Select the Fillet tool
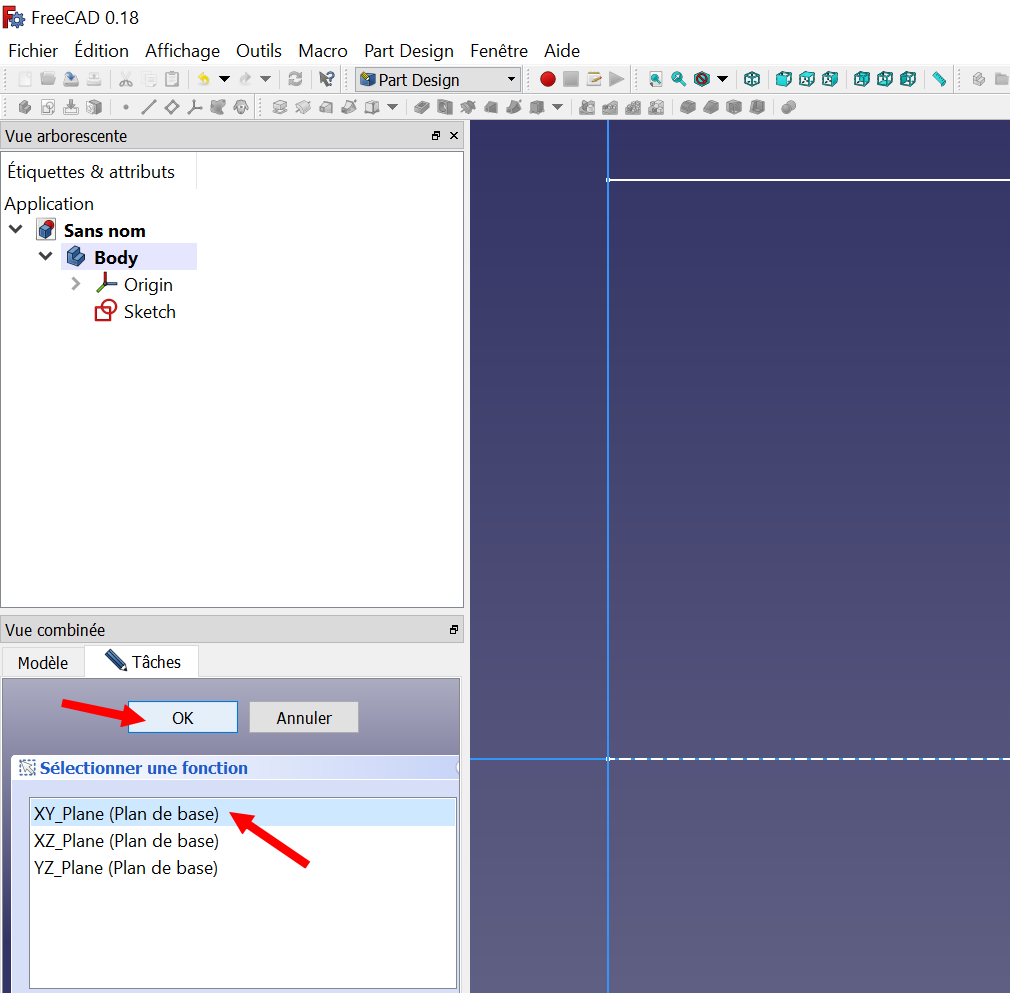The height and width of the screenshot is (993, 1010). click(688, 107)
